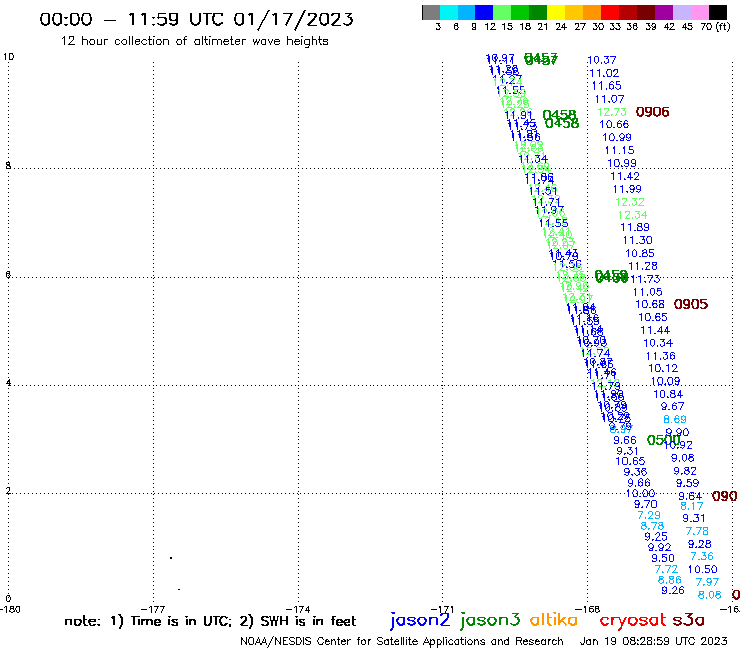Click the 11.65 wave height value
Image resolution: width=740 pixels, height=650 pixels.
[x=607, y=86]
